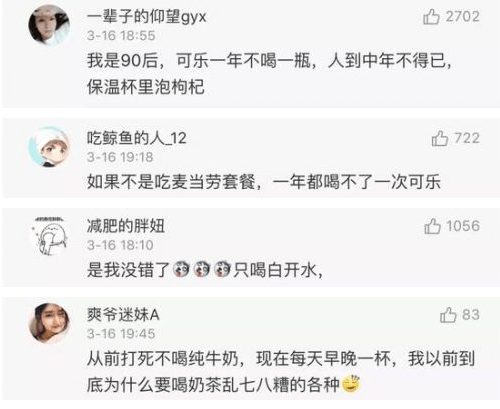Open username 一辈子的仰望gyx profile link
The height and width of the screenshot is (409, 500).
(147, 17)
